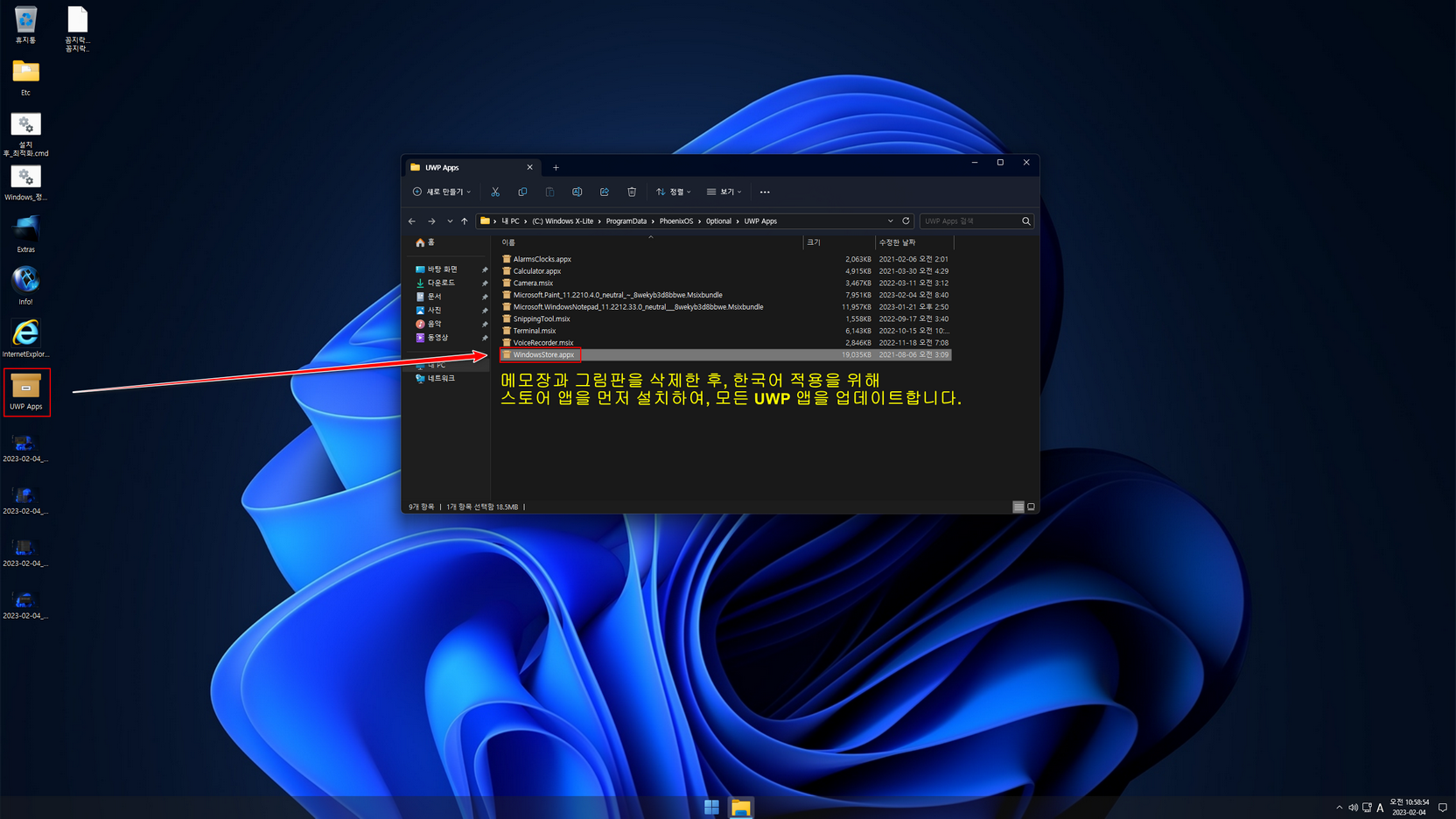The width and height of the screenshot is (1456, 819).
Task: Select the Etc folder on desktop
Action: tap(25, 78)
